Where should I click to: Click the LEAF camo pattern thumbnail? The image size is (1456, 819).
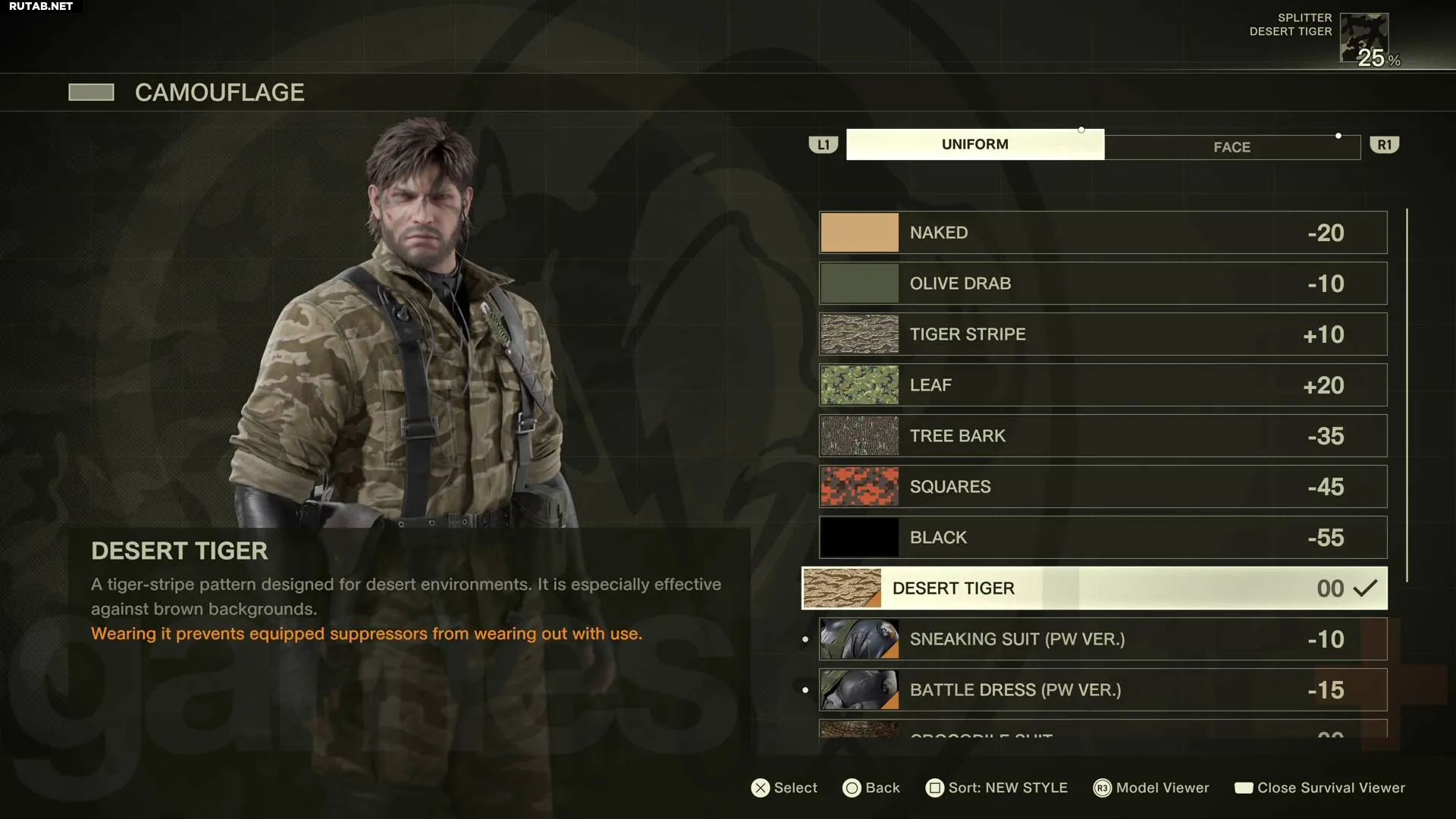(859, 385)
